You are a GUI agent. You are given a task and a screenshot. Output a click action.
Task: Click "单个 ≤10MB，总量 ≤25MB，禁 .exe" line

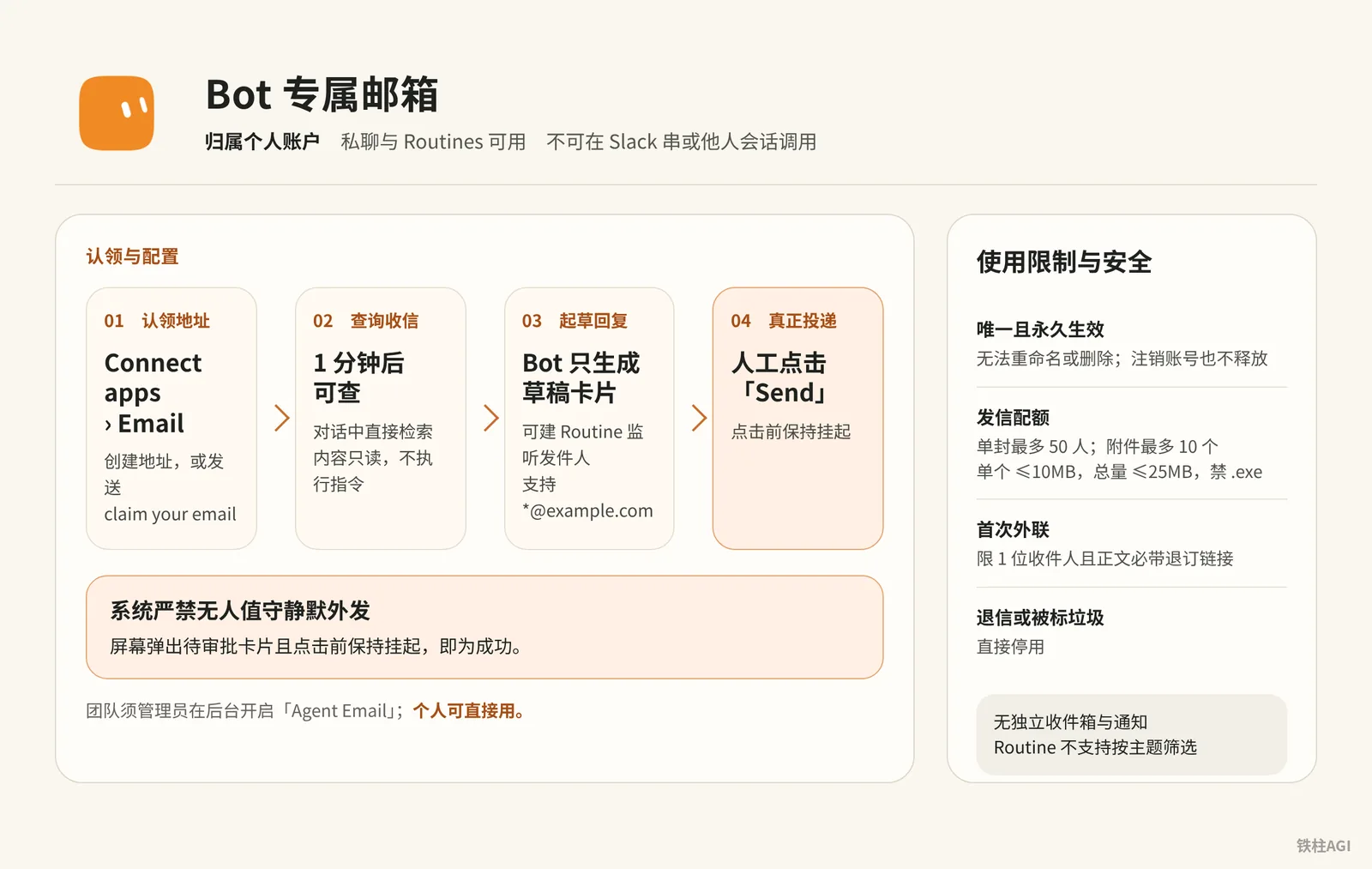pos(1119,472)
